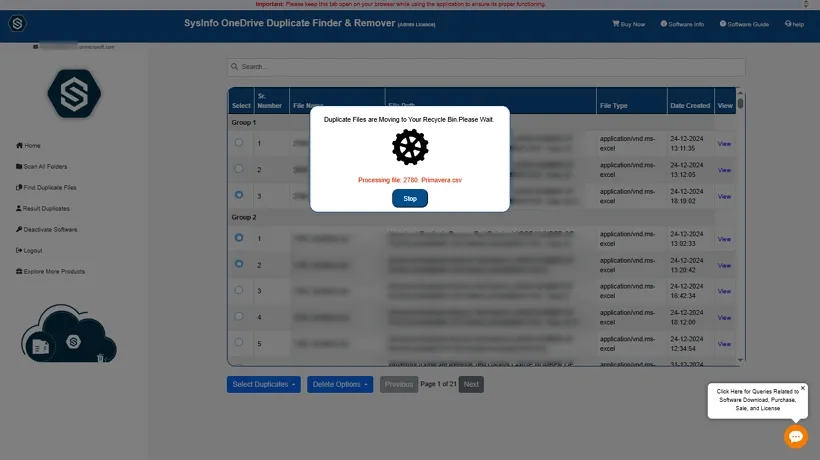Image resolution: width=820 pixels, height=460 pixels.
Task: View the file created at 13:02:33
Action: point(724,239)
